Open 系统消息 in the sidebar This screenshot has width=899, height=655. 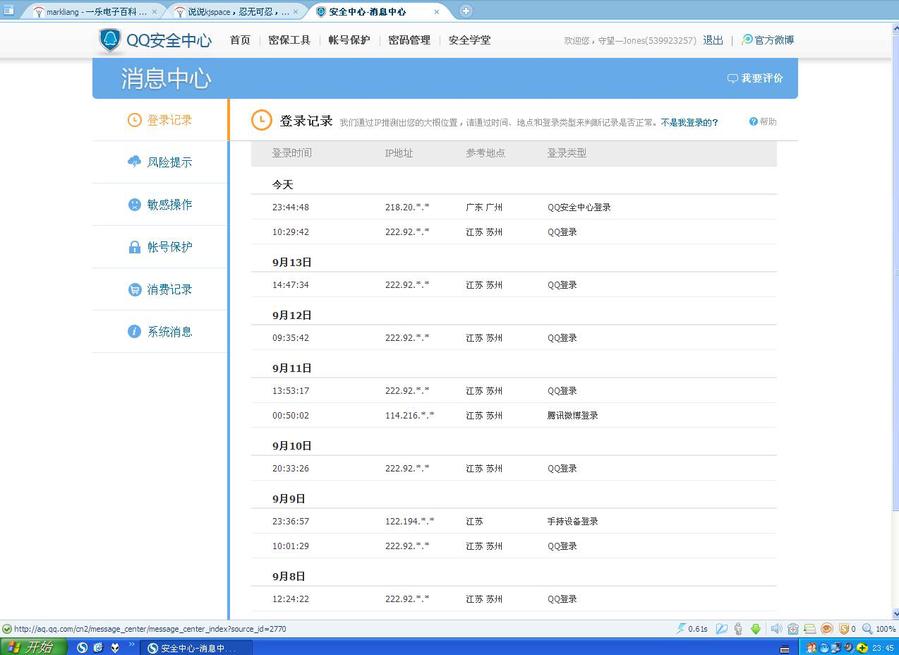pyautogui.click(x=170, y=332)
